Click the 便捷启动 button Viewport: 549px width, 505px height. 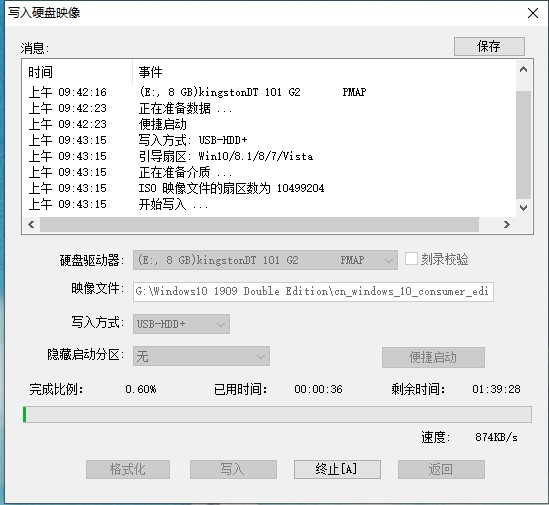coord(433,357)
